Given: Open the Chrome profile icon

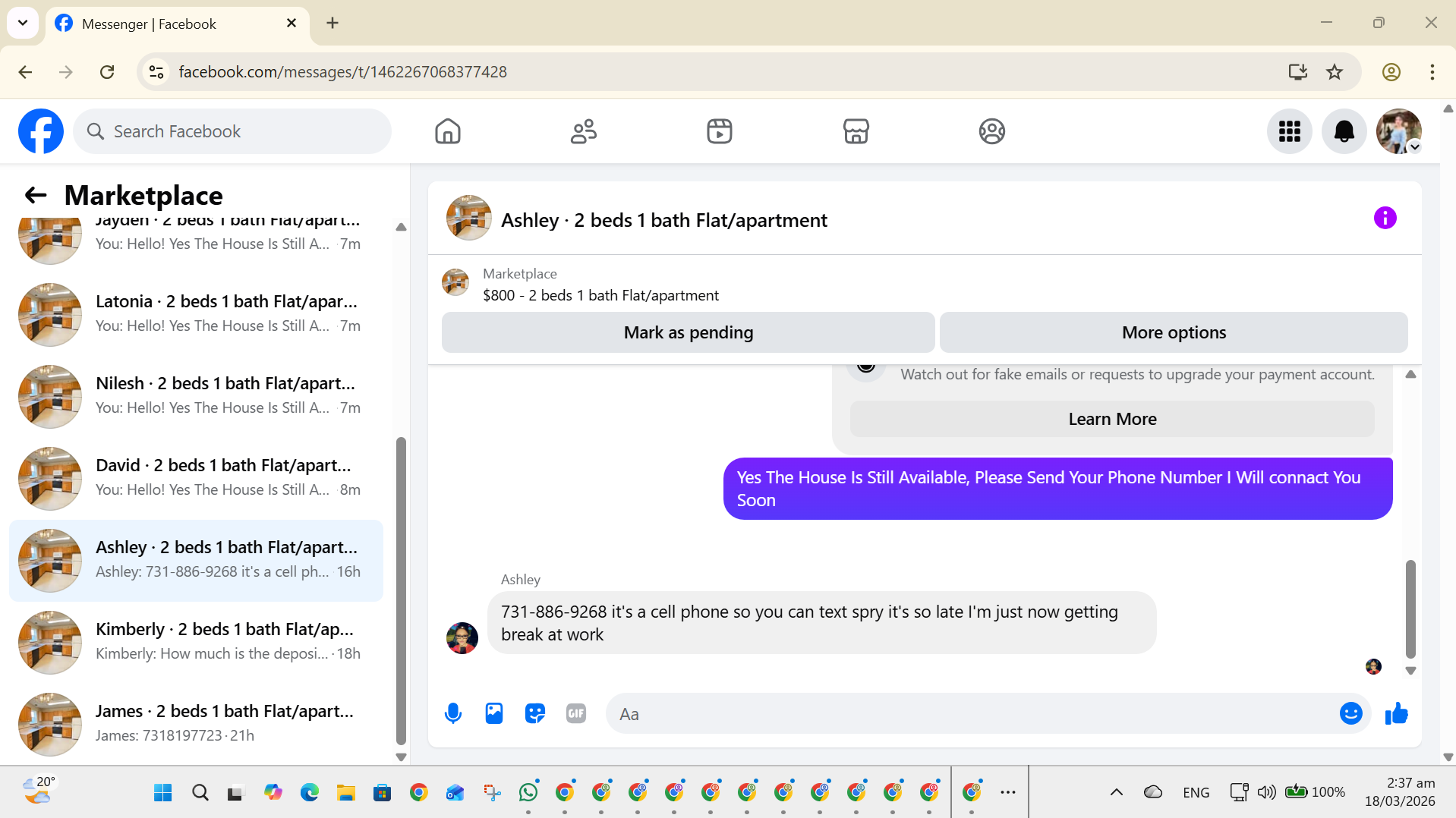Looking at the screenshot, I should 1391,72.
